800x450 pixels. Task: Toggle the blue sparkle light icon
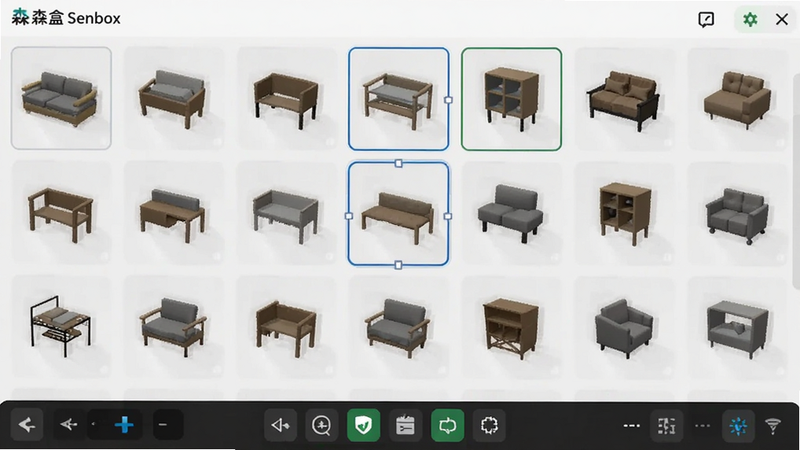pyautogui.click(x=738, y=426)
